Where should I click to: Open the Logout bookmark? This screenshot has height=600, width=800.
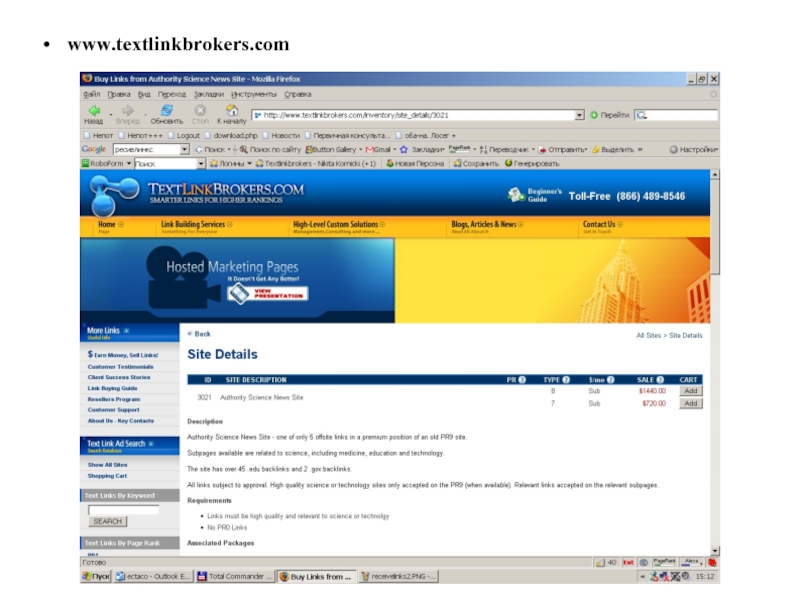(184, 136)
